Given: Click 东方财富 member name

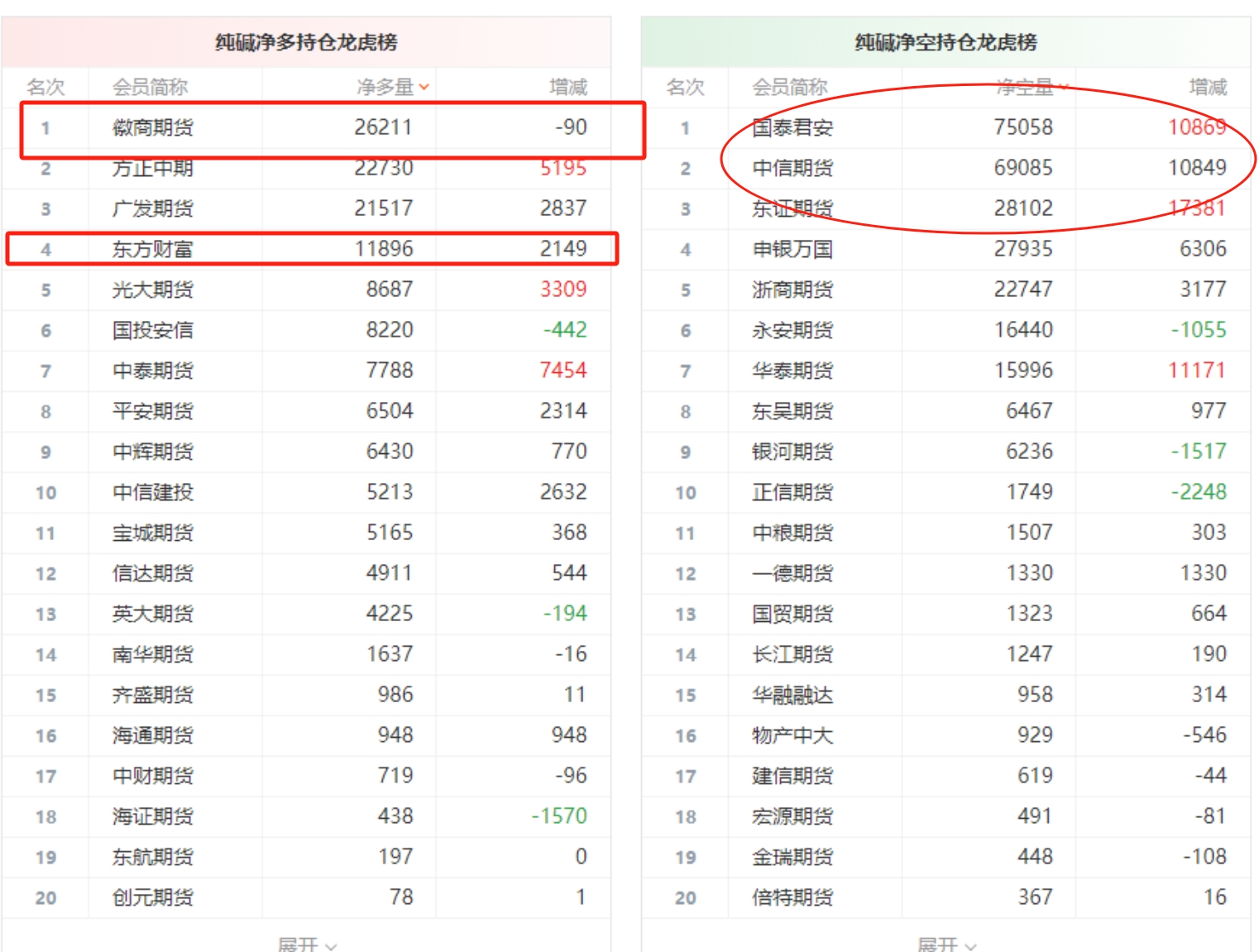Looking at the screenshot, I should tap(153, 249).
